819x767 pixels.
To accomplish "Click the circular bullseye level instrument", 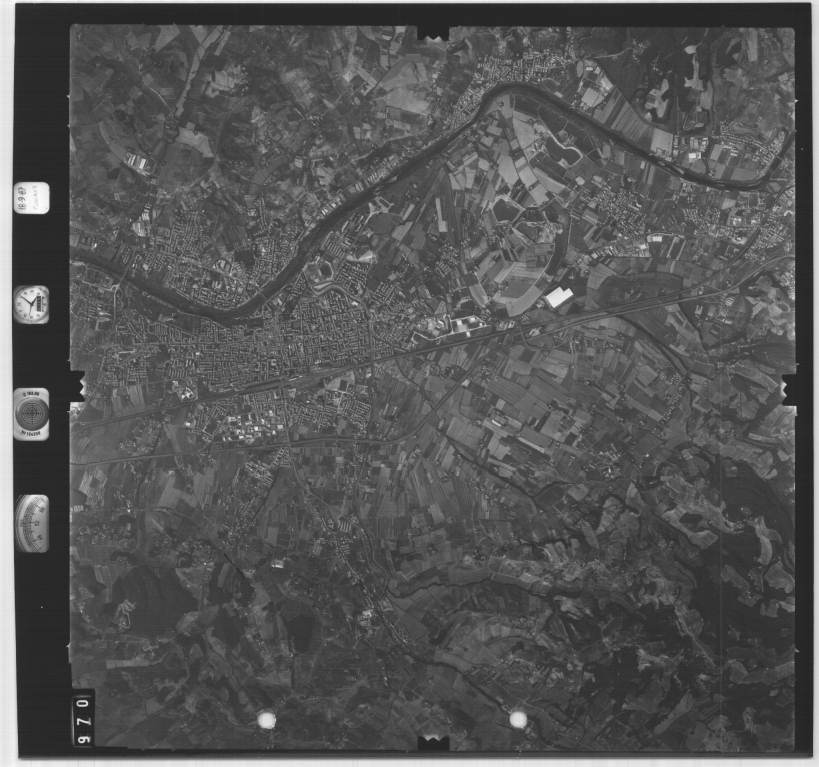I will click(31, 413).
